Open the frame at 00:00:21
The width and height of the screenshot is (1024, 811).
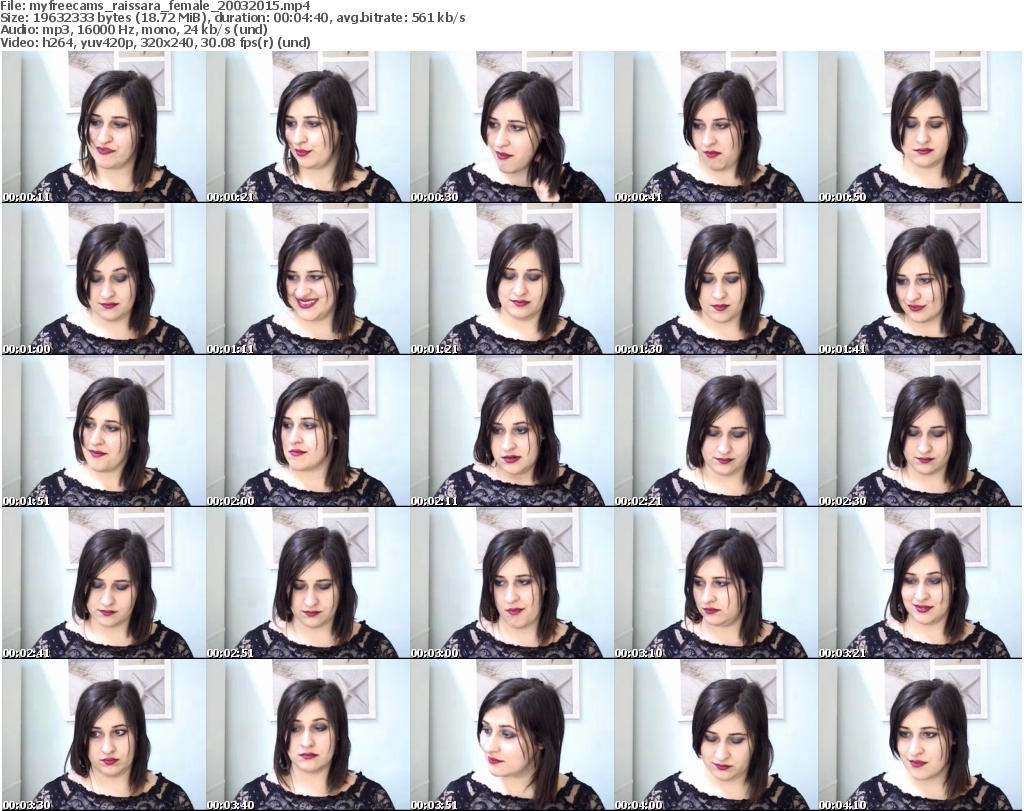(x=308, y=127)
